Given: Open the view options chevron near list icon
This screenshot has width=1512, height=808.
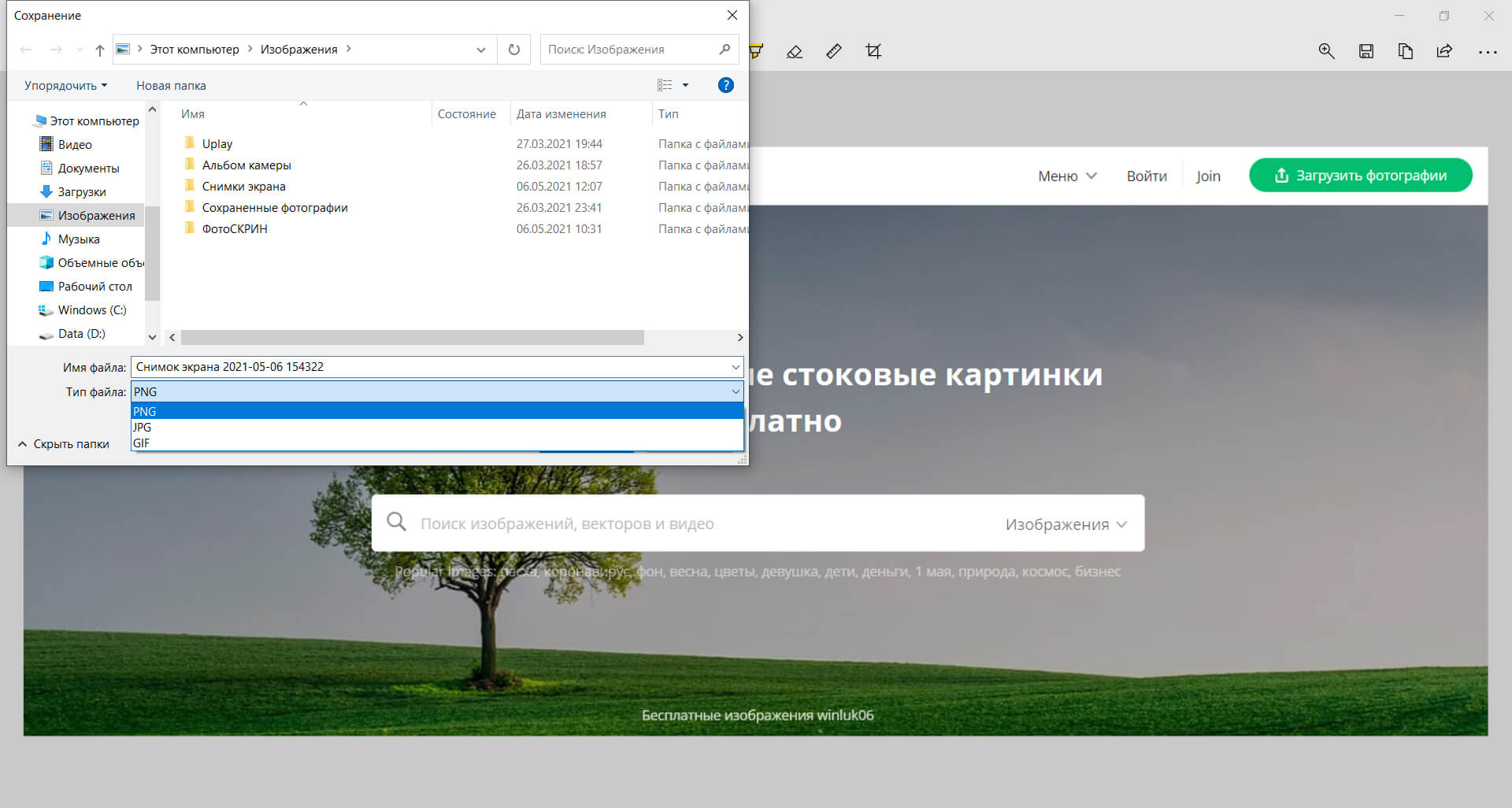Looking at the screenshot, I should 684,85.
